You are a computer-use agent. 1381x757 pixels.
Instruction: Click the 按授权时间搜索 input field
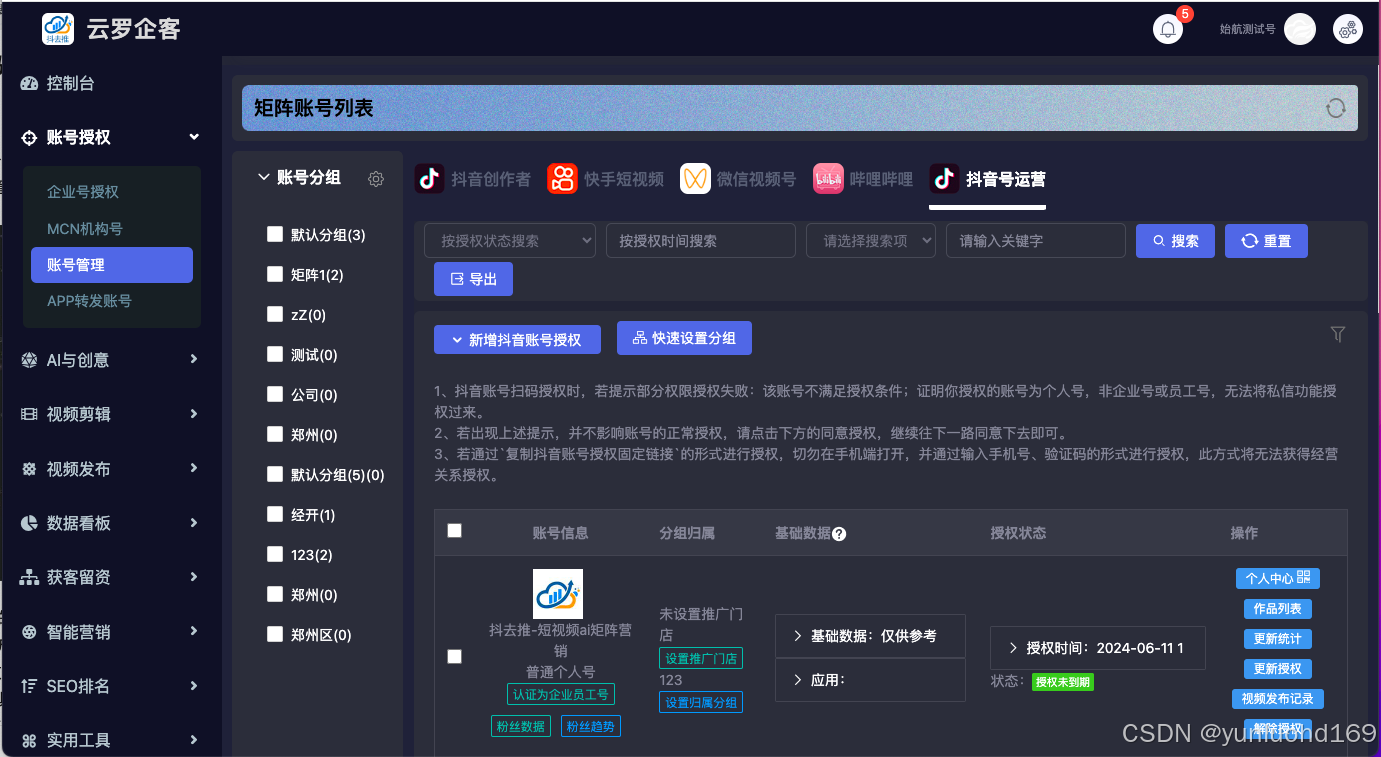[701, 241]
